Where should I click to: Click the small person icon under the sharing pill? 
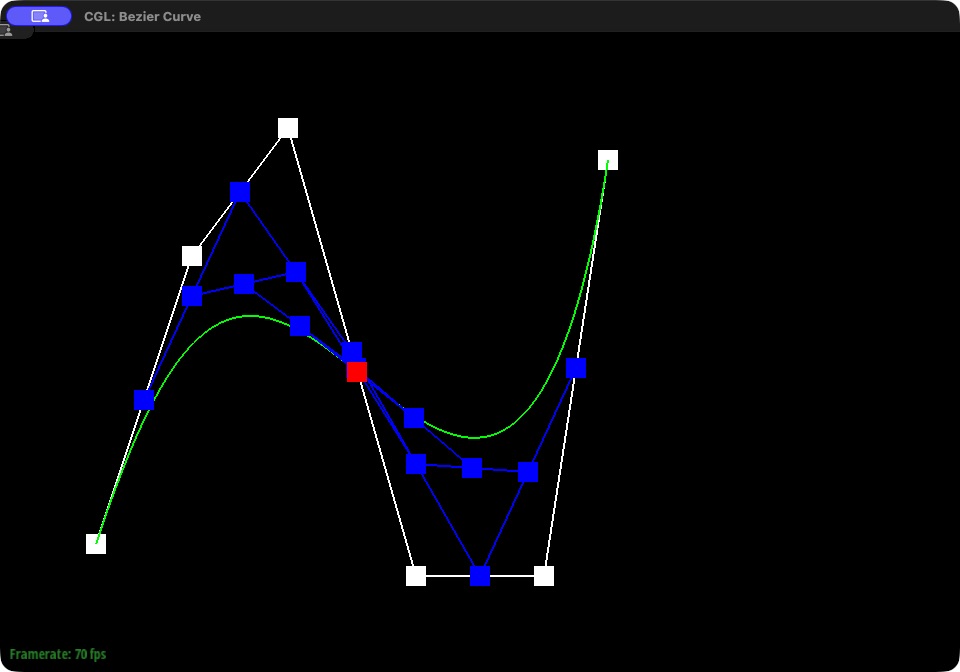[x=7, y=31]
